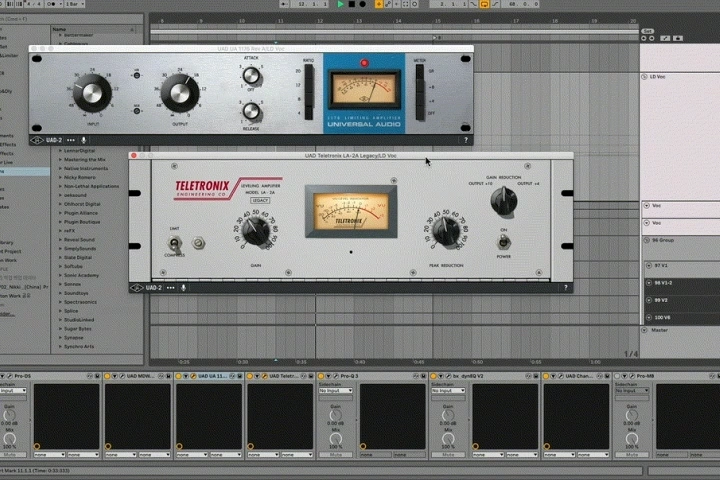720x480 pixels.
Task: Open Pro-Q 3 plugin window wrench icon
Action: [336, 376]
